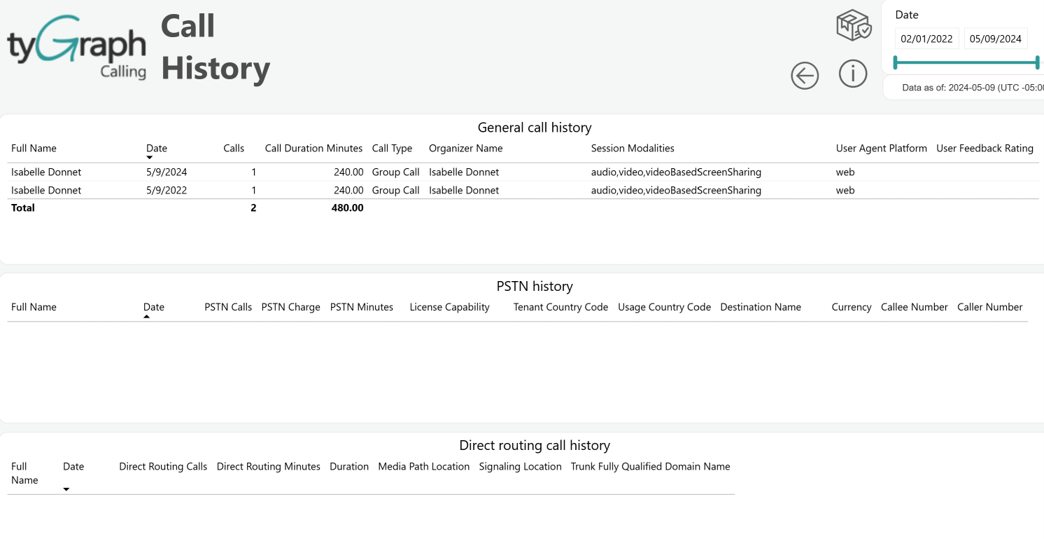Click General call history title
The width and height of the screenshot is (1044, 539).
coord(534,127)
